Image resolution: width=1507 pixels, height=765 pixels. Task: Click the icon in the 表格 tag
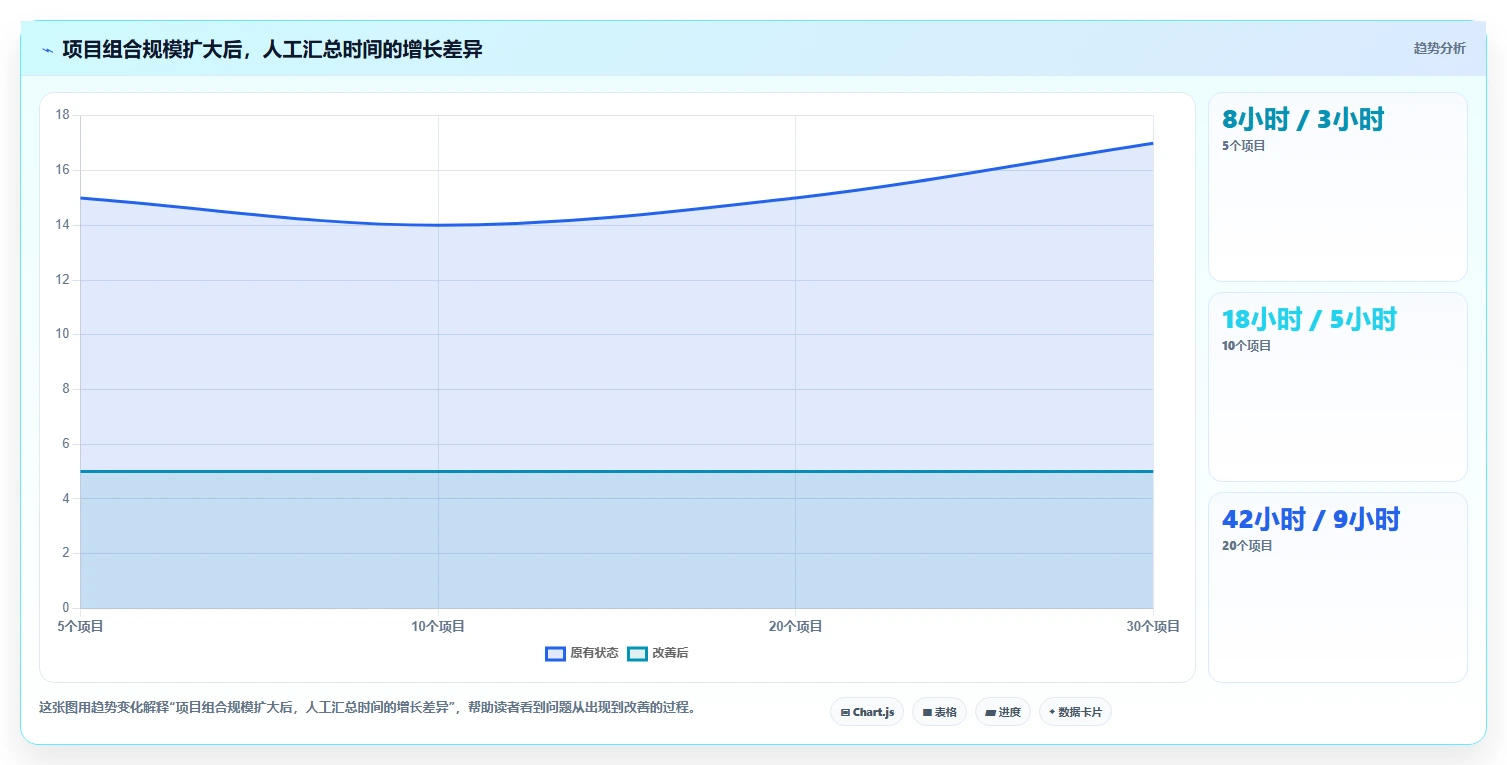coord(927,713)
